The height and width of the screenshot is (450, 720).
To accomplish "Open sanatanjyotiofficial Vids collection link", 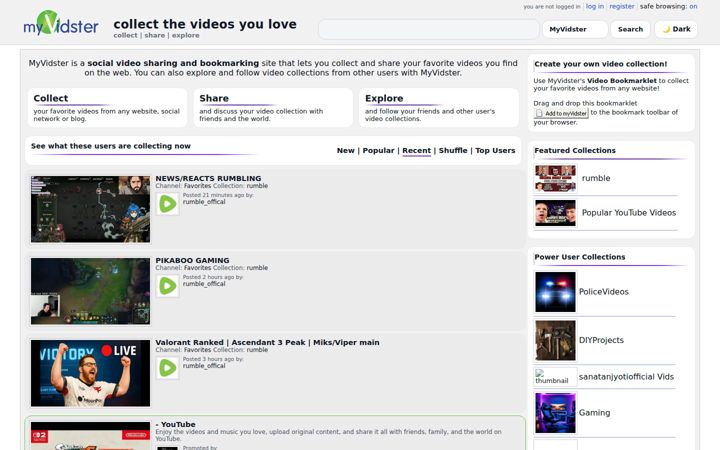I will pos(626,377).
